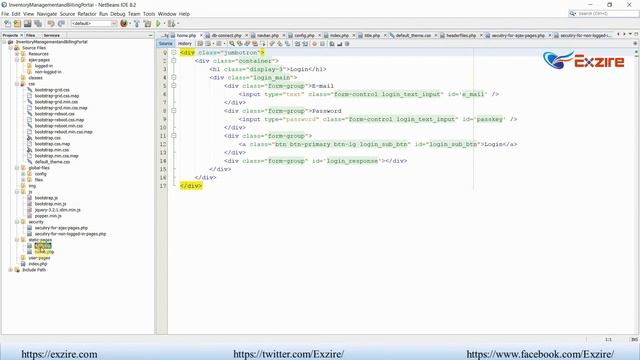Click the New File toolbar icon
This screenshot has width=640, height=360.
(x=7, y=24)
